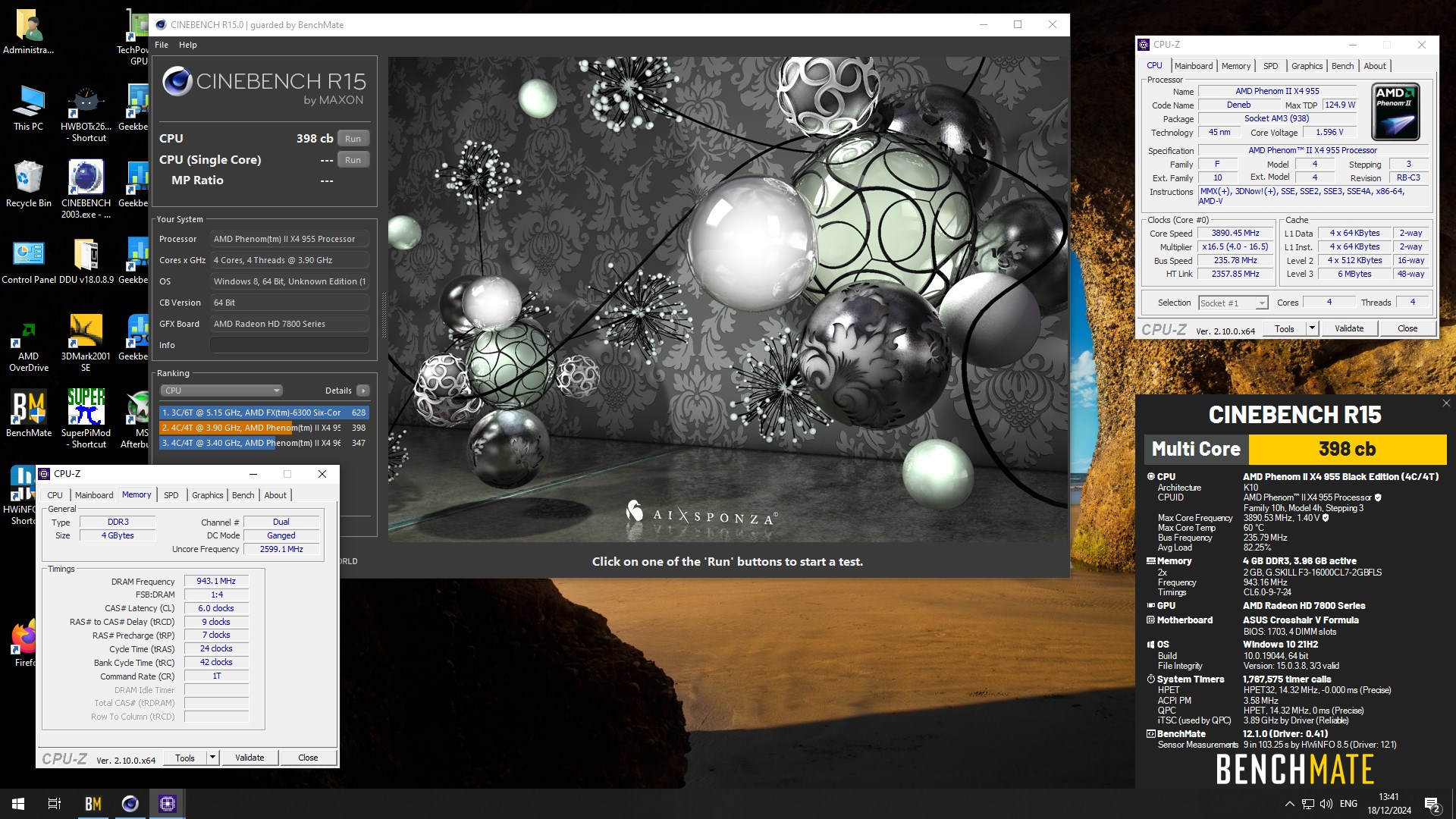Open the Cinebench File menu
1456x819 pixels.
(162, 45)
